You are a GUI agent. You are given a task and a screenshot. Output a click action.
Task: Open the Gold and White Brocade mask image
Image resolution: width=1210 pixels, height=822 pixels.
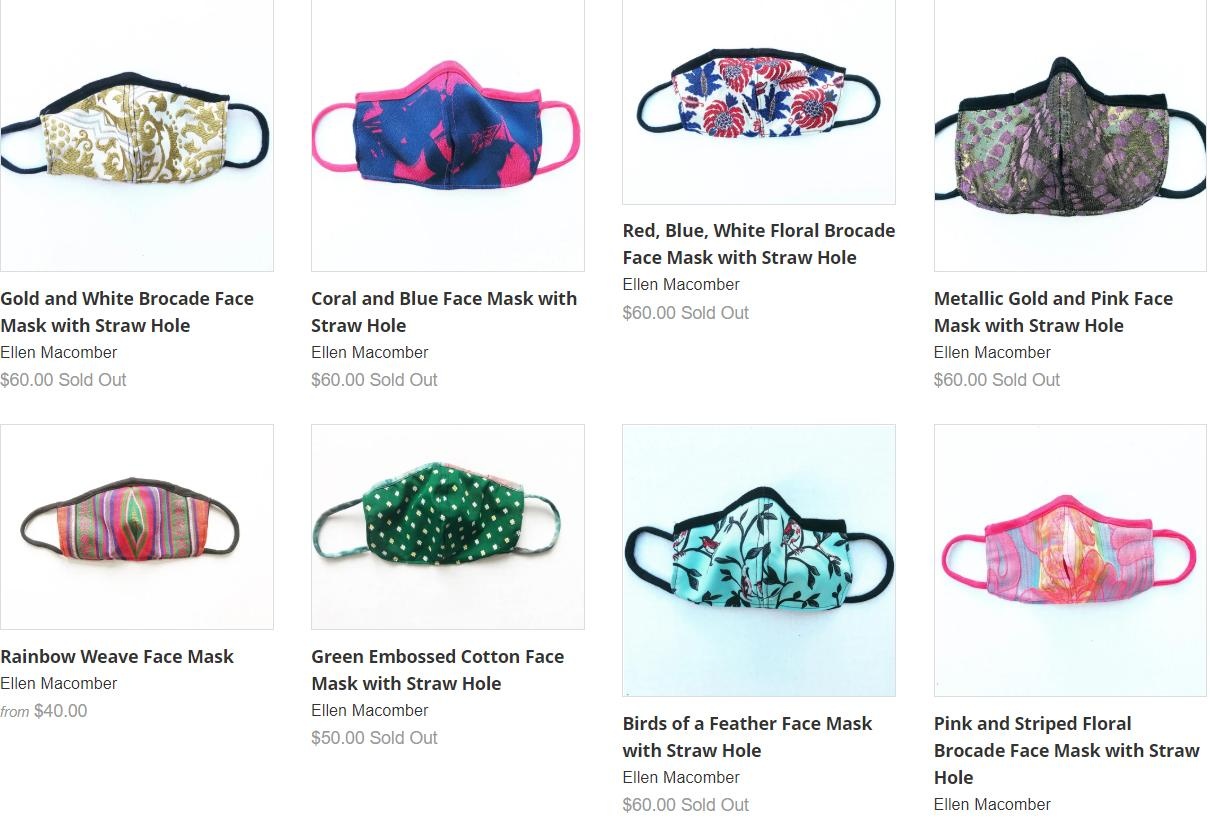[137, 135]
